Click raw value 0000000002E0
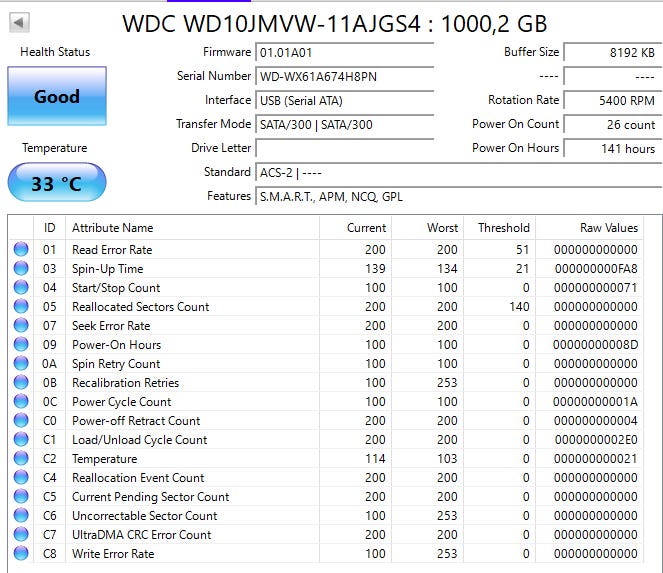Image resolution: width=663 pixels, height=573 pixels. coord(596,440)
